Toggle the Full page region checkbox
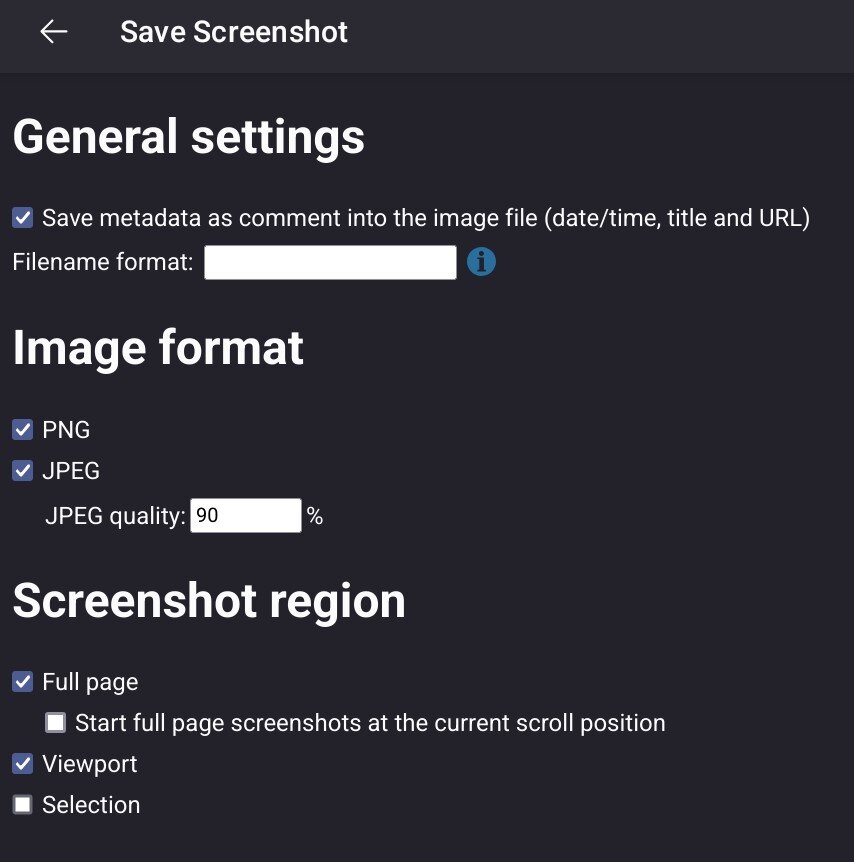Viewport: 854px width, 862px height. 23,682
